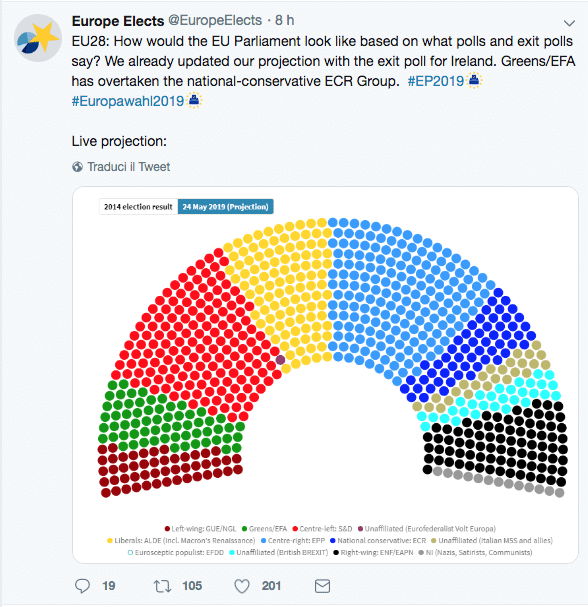Open tweet options chevron menu
Image resolution: width=588 pixels, height=607 pixels.
coord(569,23)
